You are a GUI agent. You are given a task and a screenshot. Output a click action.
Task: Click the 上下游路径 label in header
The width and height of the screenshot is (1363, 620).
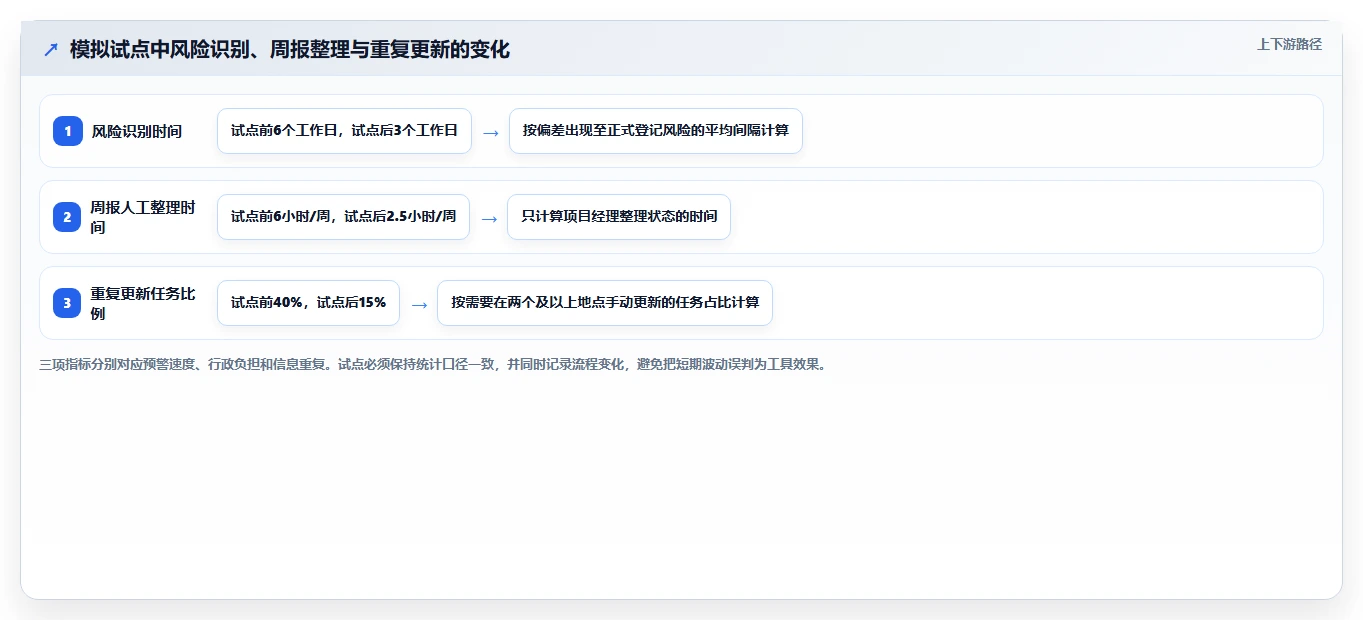coord(1289,44)
